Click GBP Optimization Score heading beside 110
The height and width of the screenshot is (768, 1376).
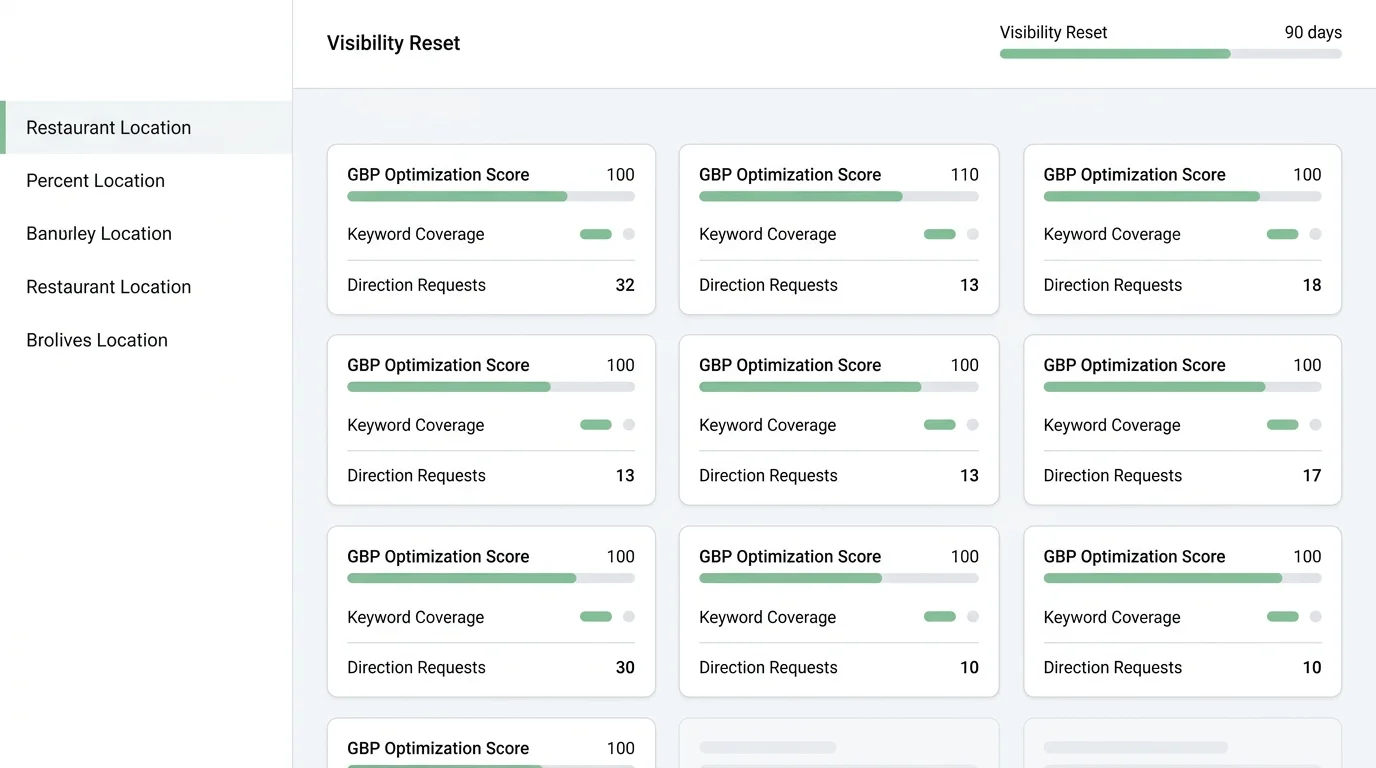(790, 174)
